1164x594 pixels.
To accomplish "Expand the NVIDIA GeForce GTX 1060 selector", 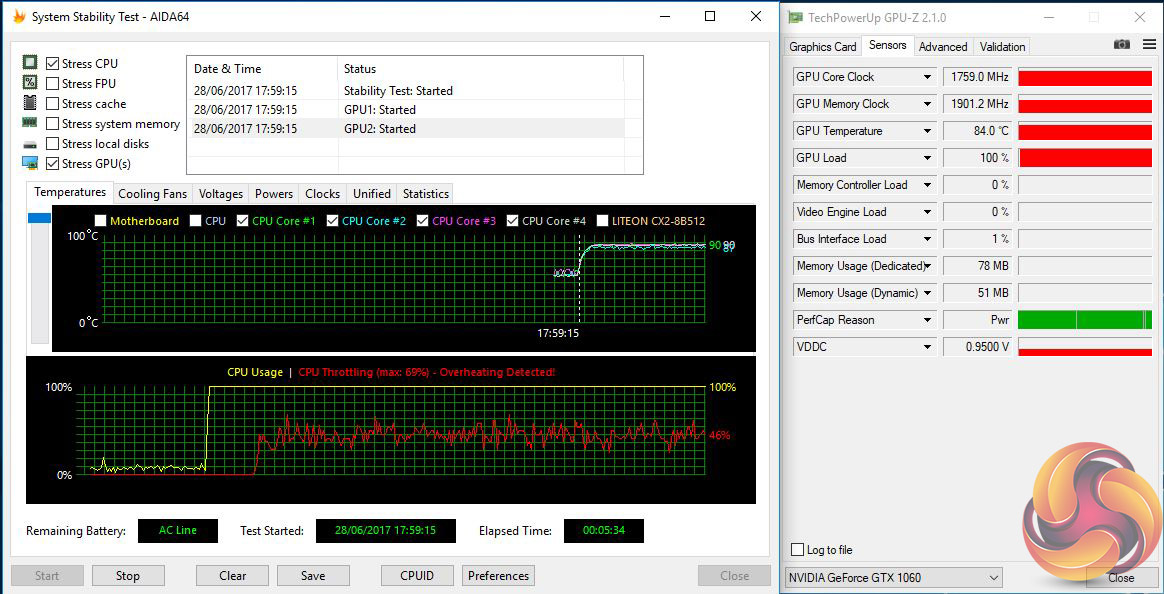I will coord(993,577).
